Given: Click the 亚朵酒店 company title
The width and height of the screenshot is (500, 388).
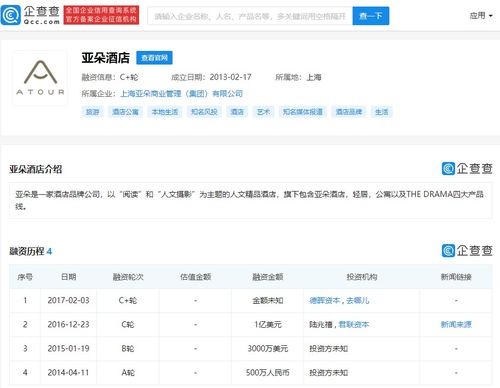Looking at the screenshot, I should click(x=106, y=58).
